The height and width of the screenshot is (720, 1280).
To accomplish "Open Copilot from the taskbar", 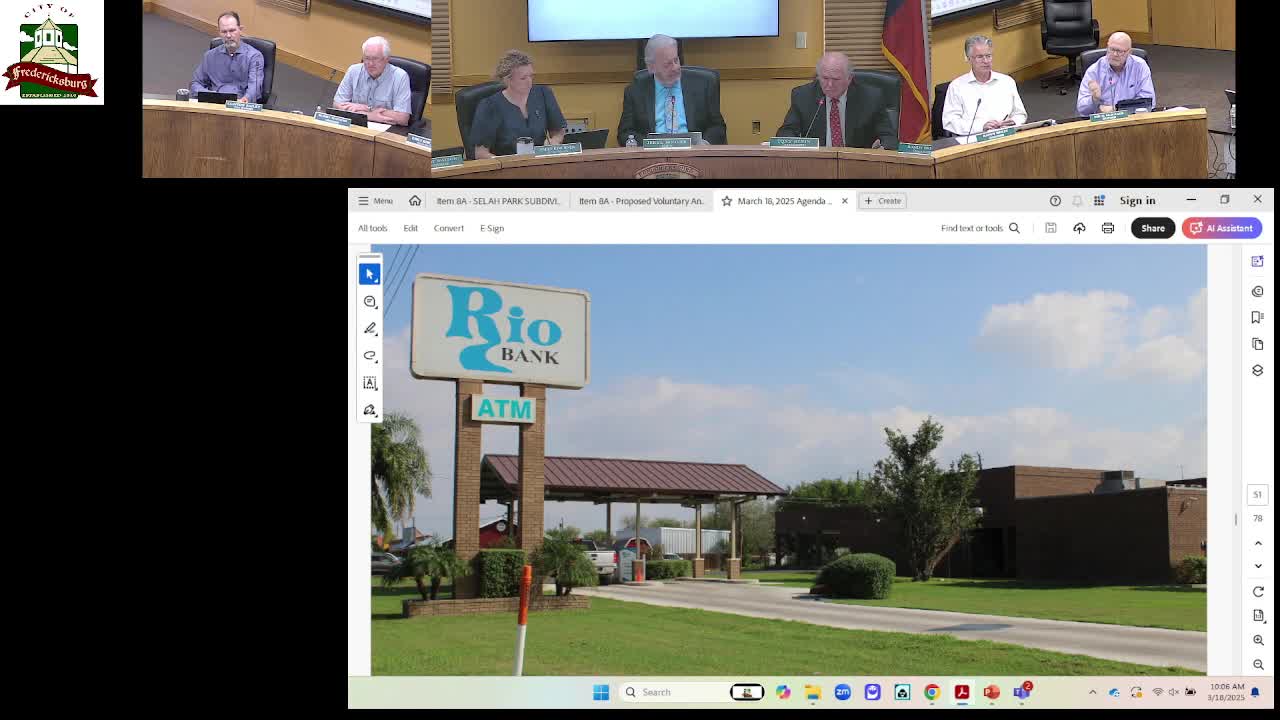I will tap(783, 692).
